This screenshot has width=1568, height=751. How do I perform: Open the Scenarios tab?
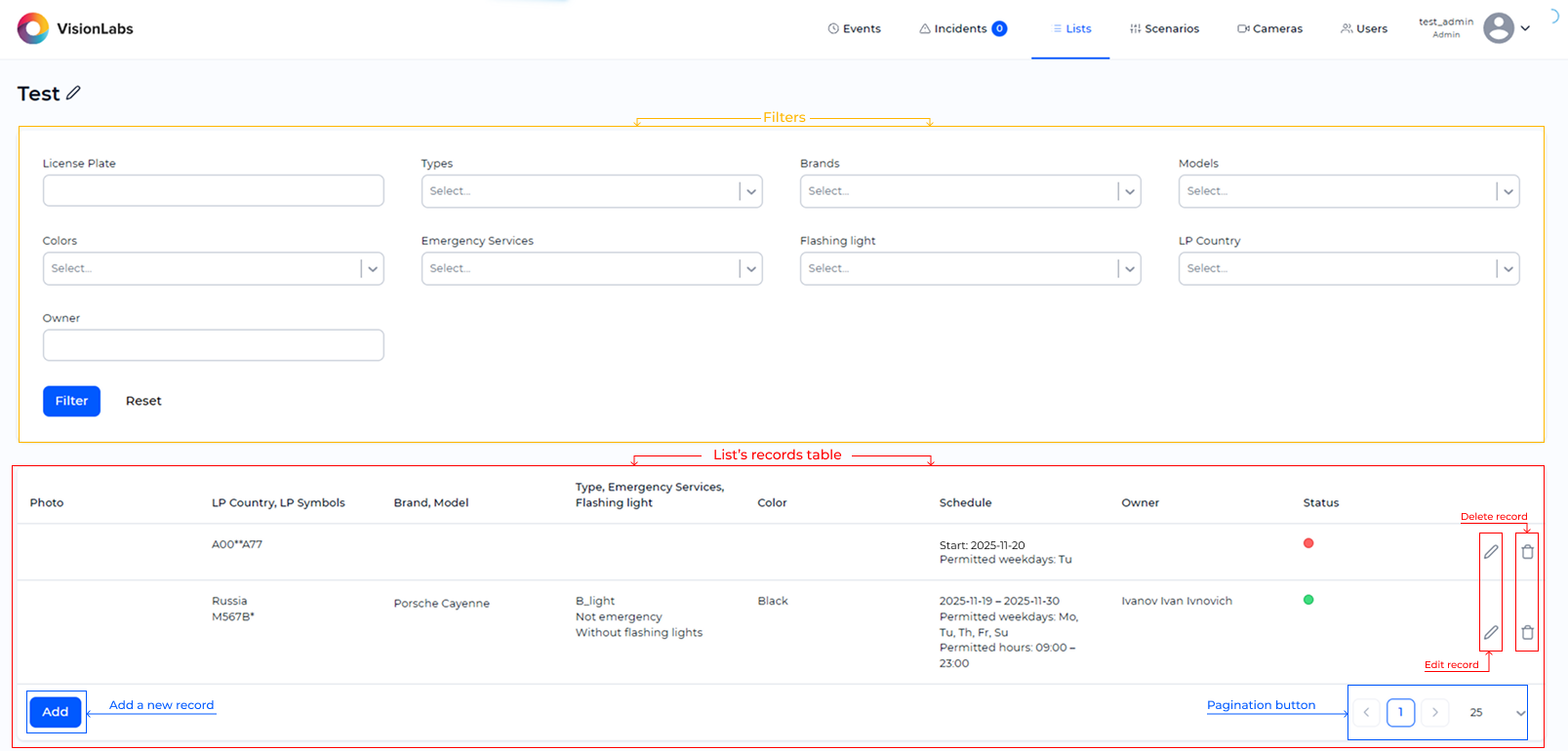(x=1164, y=28)
